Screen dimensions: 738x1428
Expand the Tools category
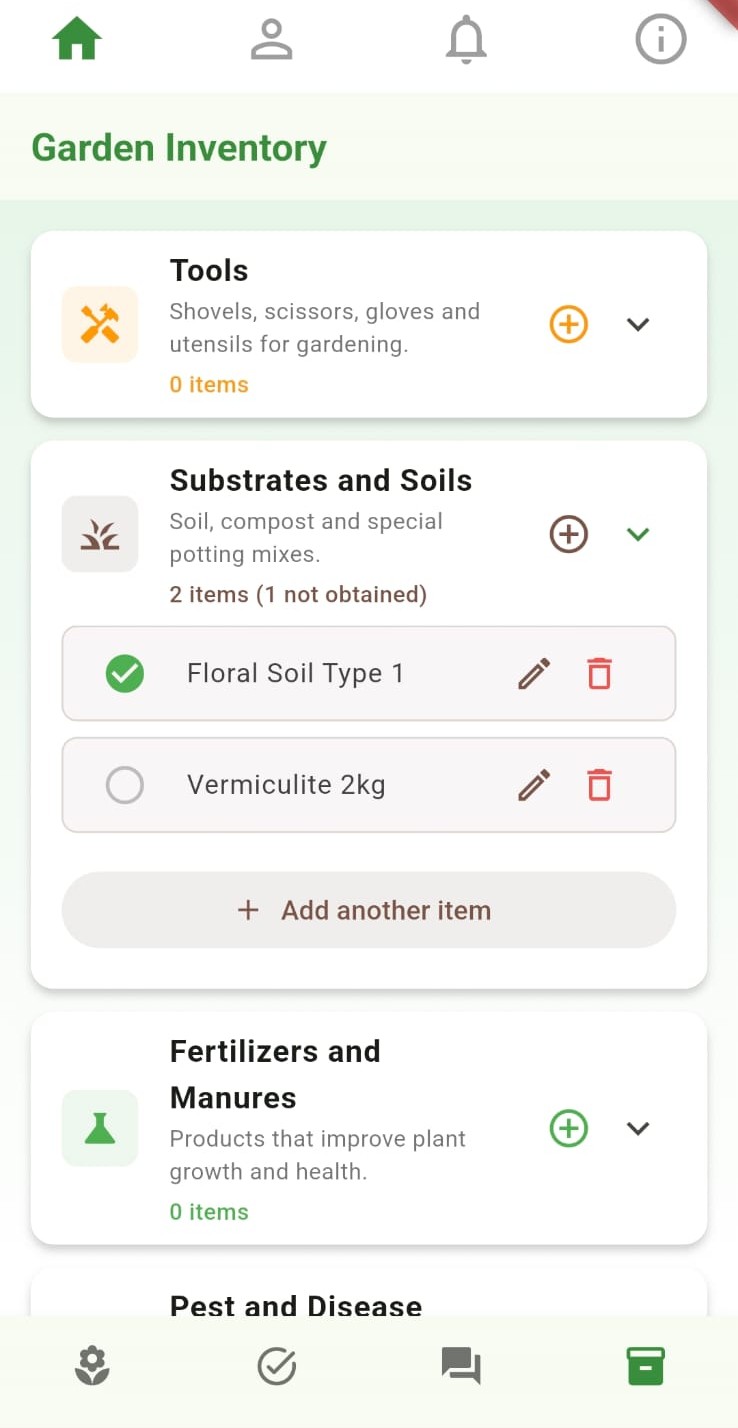[638, 325]
